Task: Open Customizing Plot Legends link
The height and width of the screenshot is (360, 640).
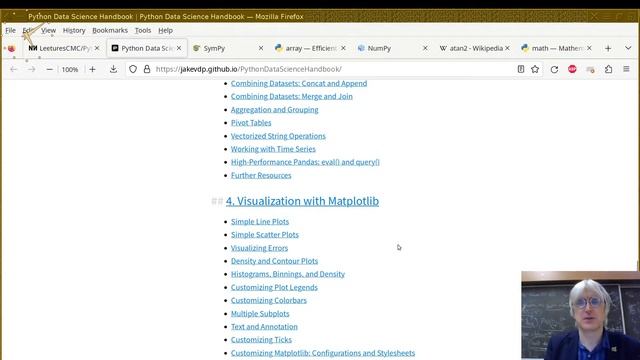Action: pyautogui.click(x=274, y=287)
